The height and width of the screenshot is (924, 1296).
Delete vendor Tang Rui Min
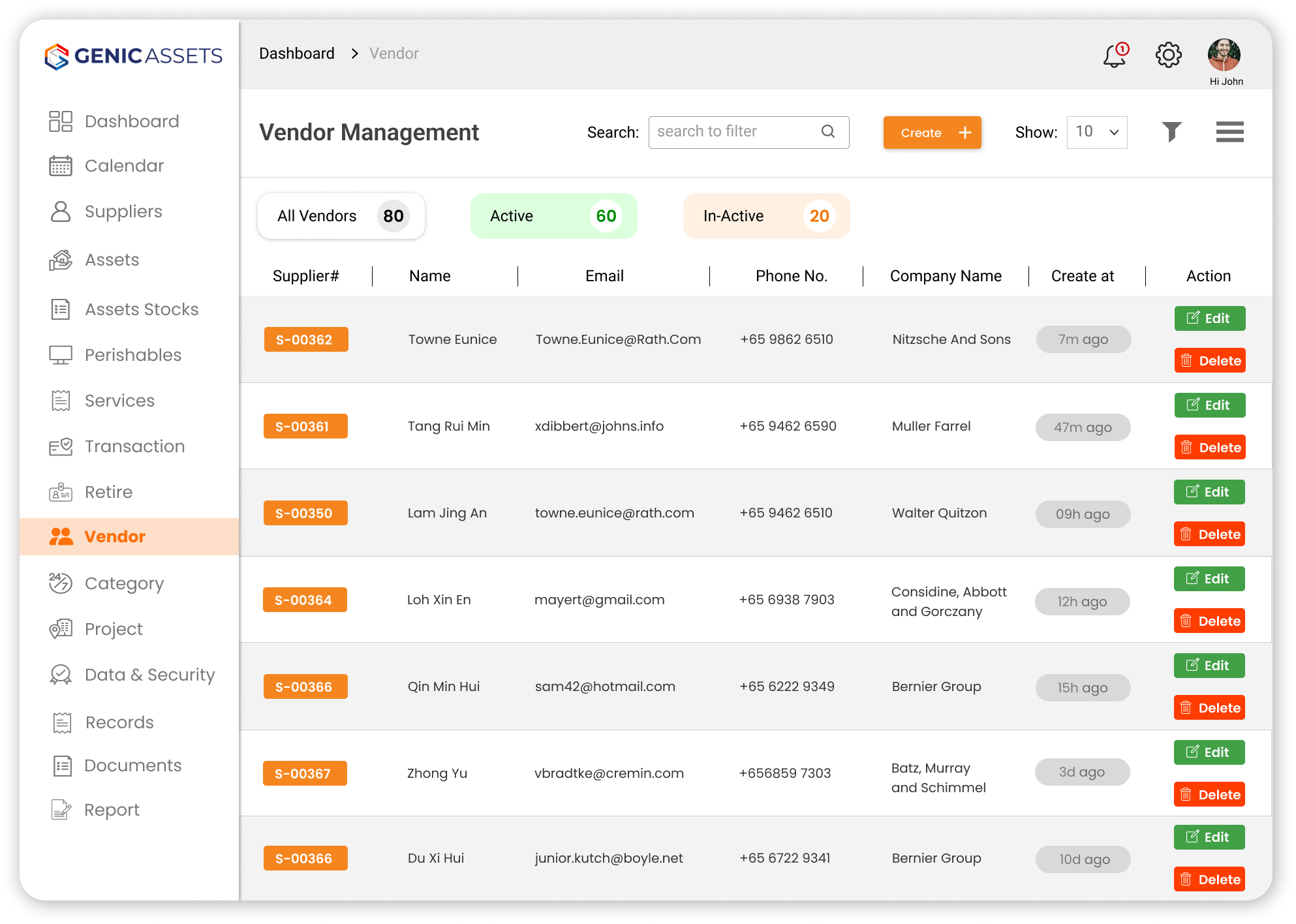tap(1209, 447)
